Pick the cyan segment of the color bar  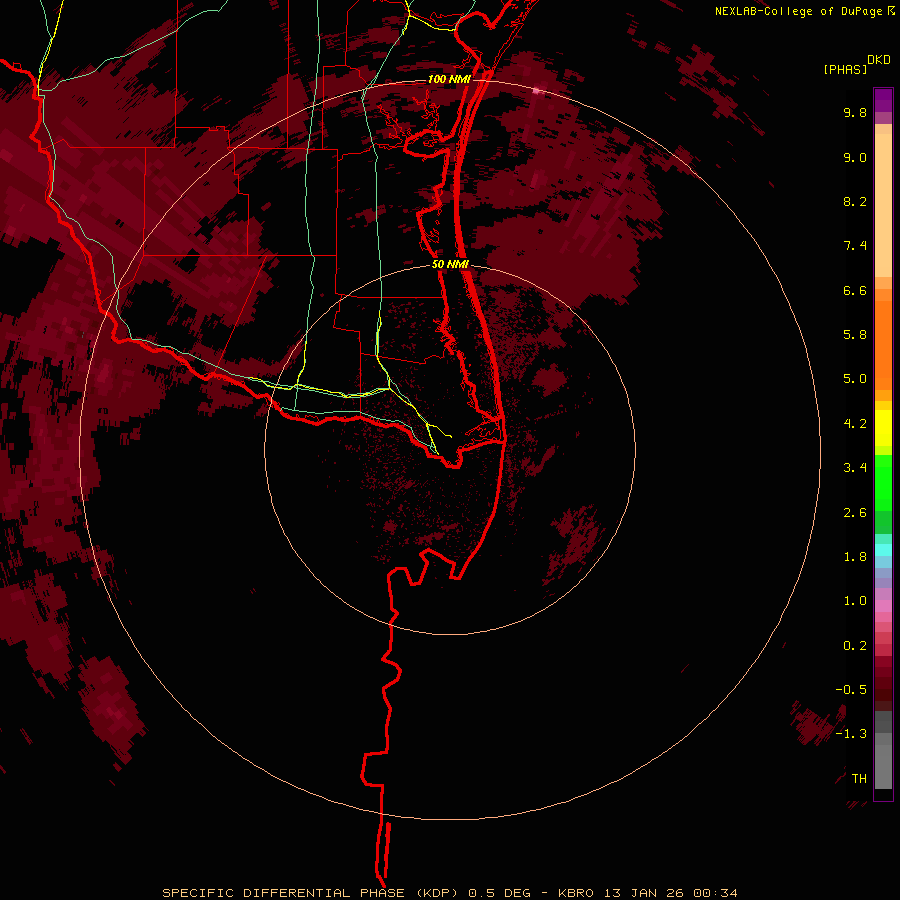[883, 550]
